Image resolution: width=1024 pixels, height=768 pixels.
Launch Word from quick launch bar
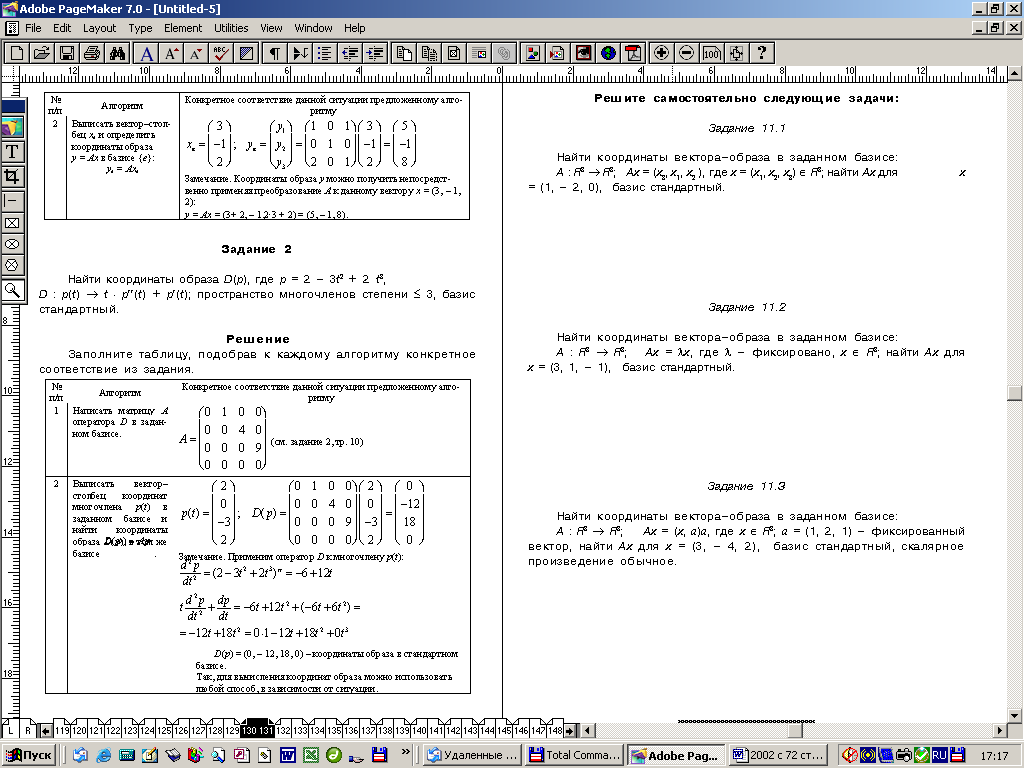(287, 756)
